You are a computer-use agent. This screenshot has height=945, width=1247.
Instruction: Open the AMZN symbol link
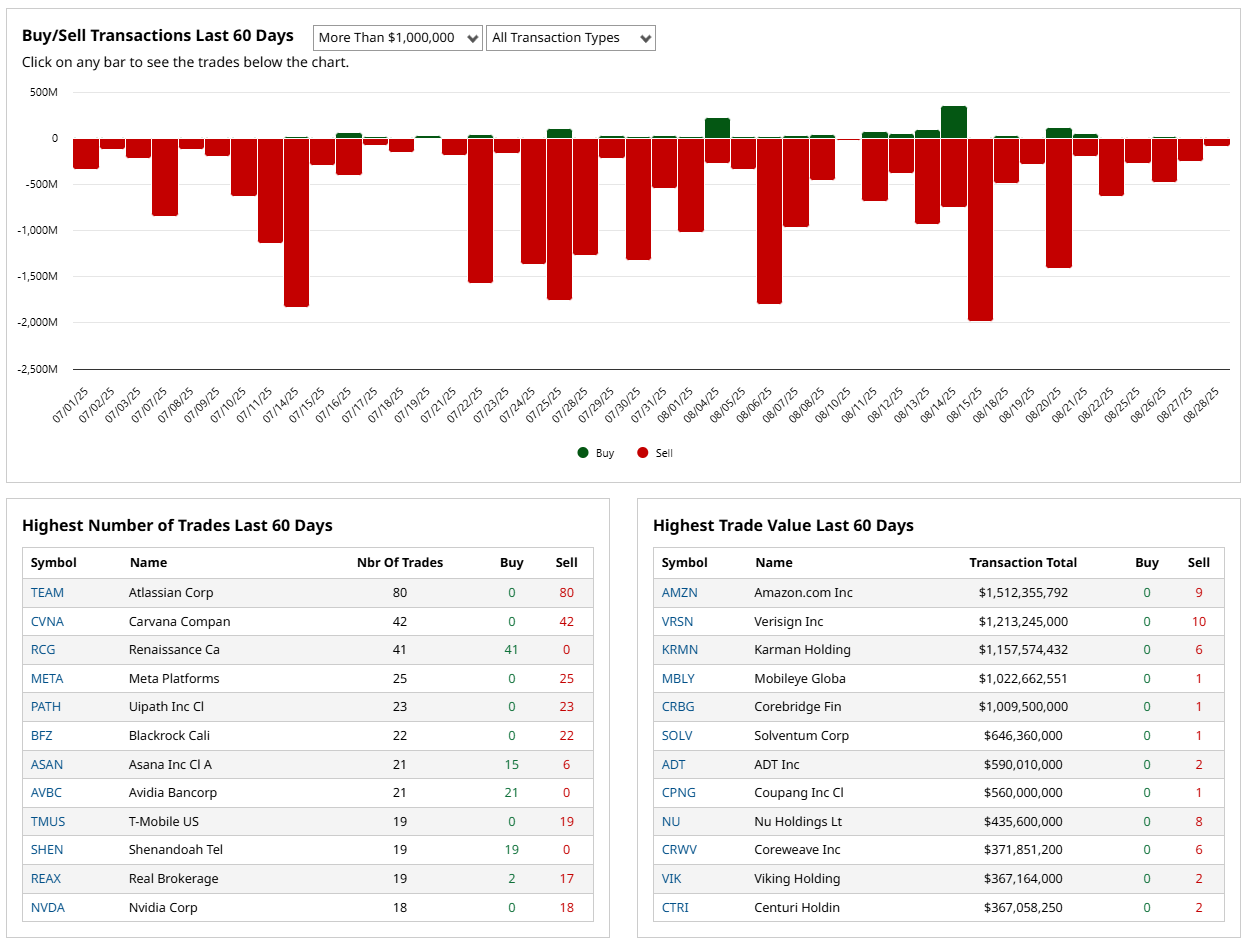[x=680, y=593]
